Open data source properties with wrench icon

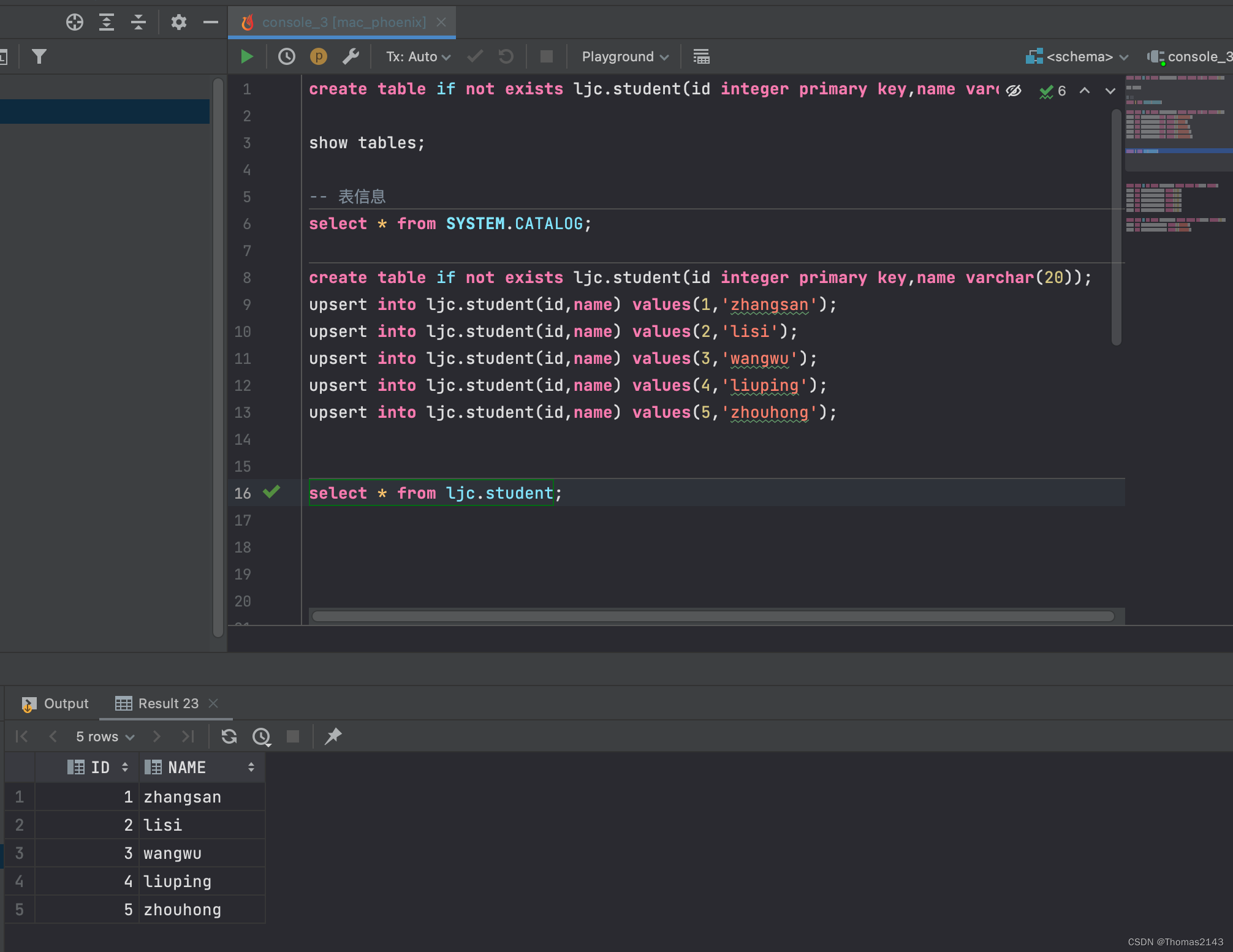pos(351,56)
